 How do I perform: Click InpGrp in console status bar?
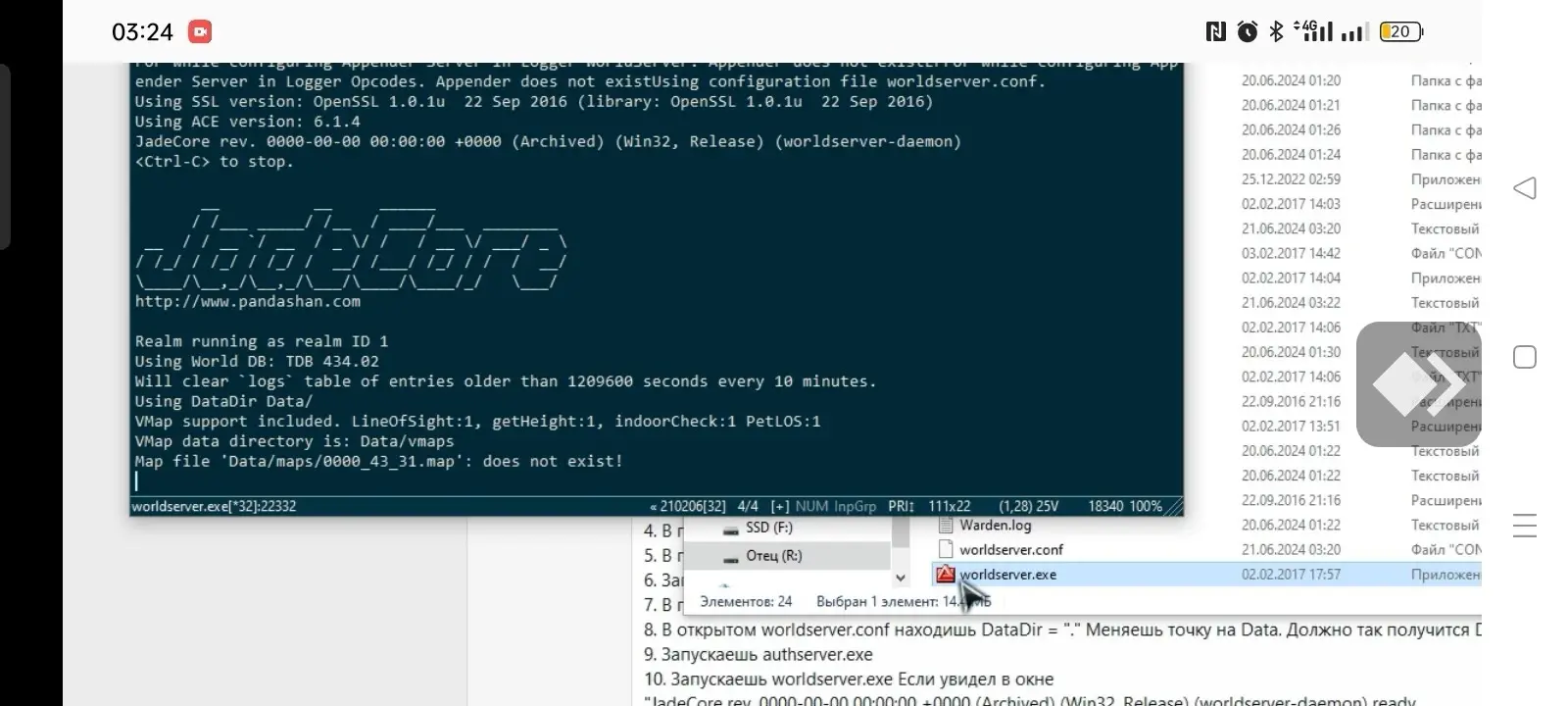coord(855,506)
